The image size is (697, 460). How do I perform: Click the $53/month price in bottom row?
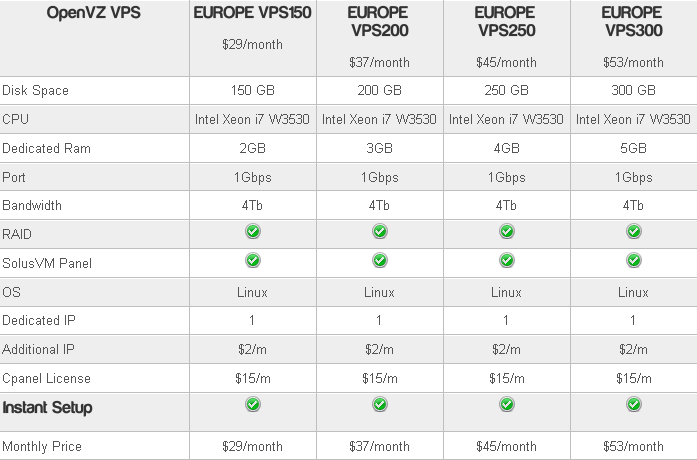(633, 446)
